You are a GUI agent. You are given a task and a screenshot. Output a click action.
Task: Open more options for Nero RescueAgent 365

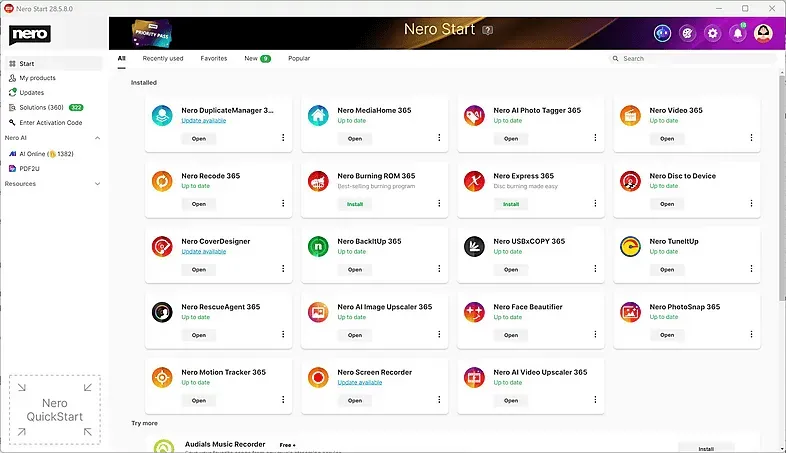(x=283, y=334)
